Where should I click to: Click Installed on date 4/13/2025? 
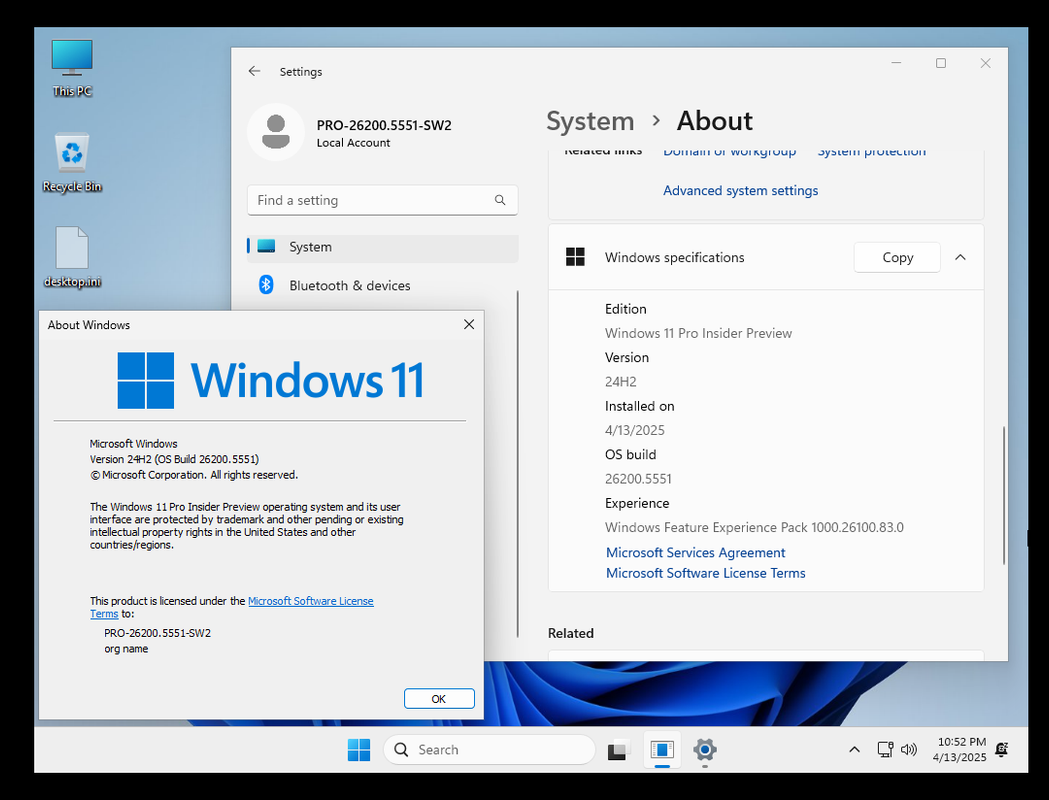point(635,430)
